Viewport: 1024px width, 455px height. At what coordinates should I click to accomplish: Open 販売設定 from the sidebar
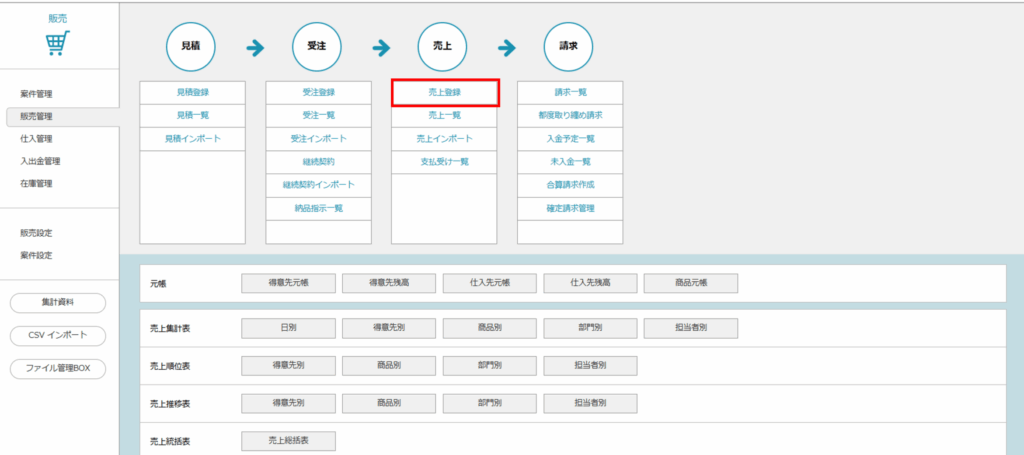coord(36,233)
